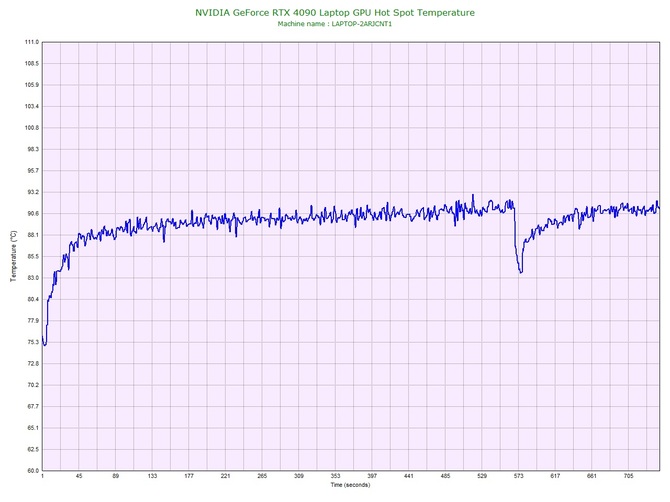670x502 pixels.
Task: Click the 77.9 y-axis value
Action: point(33,320)
